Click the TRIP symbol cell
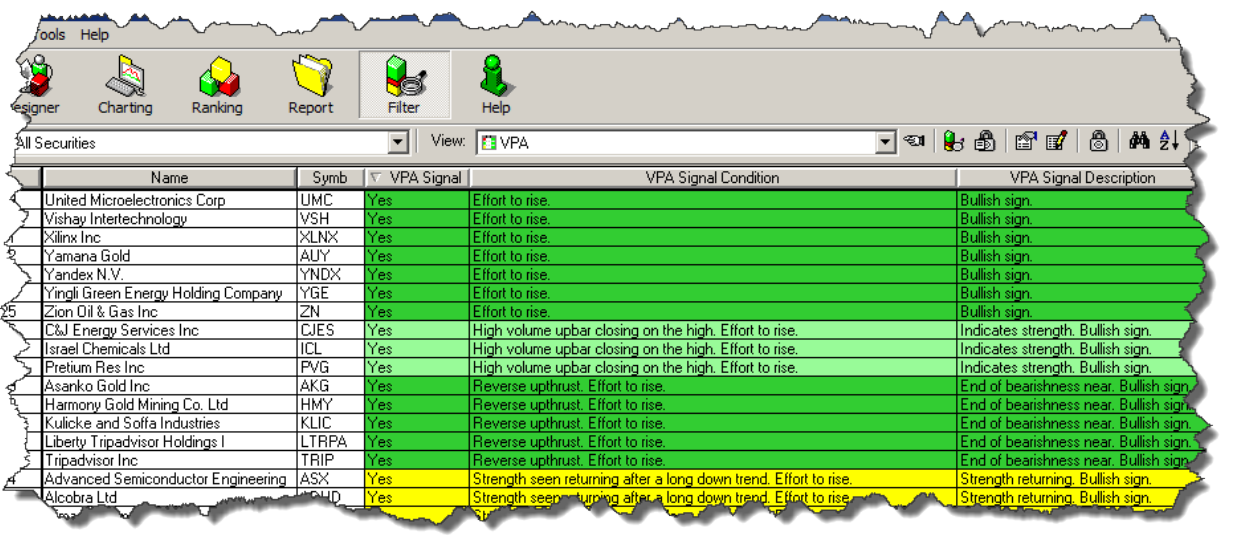 click(x=330, y=460)
